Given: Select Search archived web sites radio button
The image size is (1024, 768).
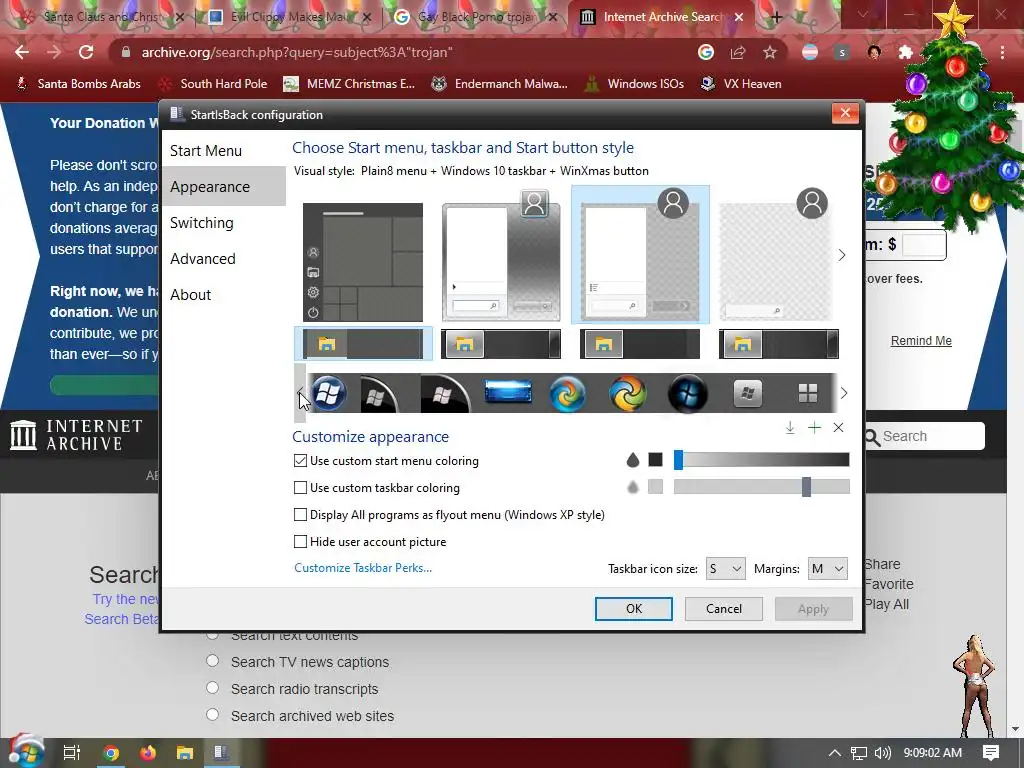Looking at the screenshot, I should [212, 714].
